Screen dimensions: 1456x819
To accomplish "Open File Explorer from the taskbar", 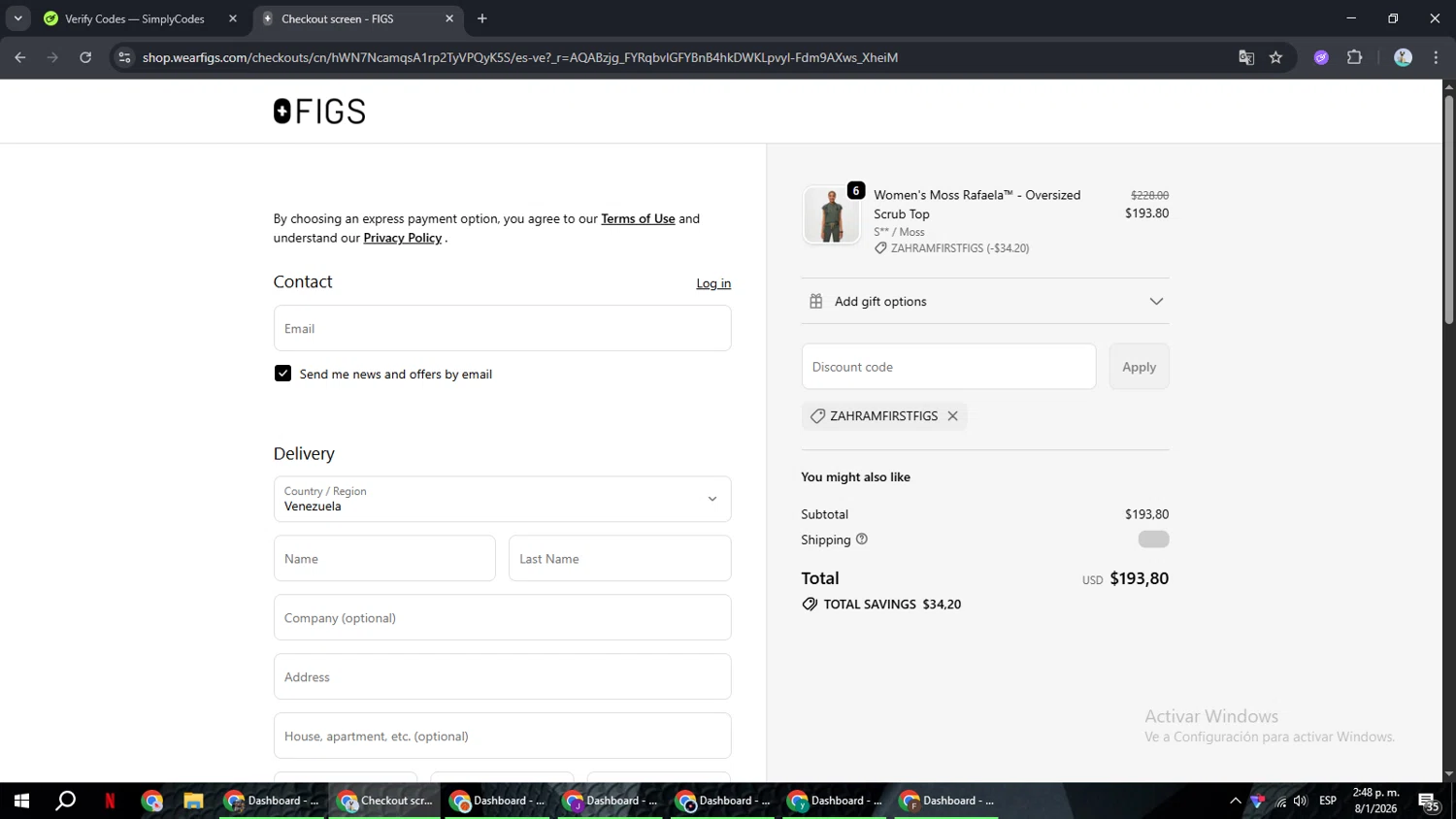I will [x=193, y=801].
